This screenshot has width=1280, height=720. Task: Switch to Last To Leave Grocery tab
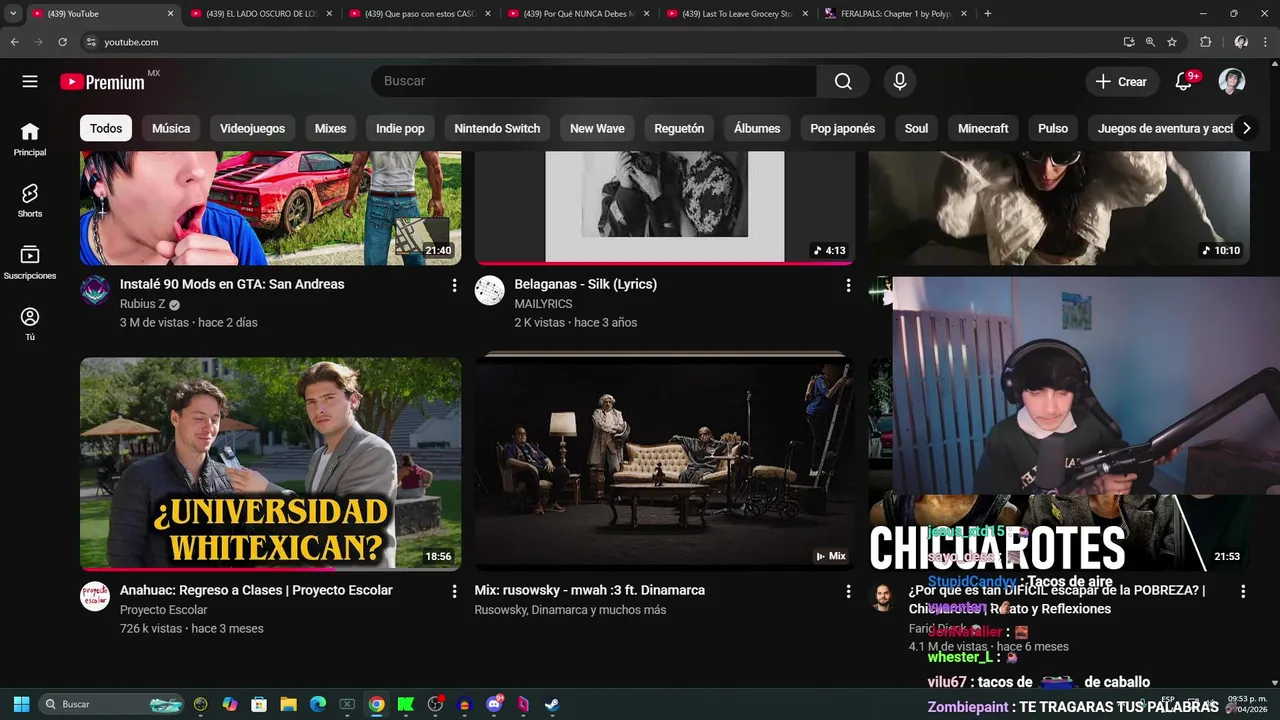[x=737, y=14]
